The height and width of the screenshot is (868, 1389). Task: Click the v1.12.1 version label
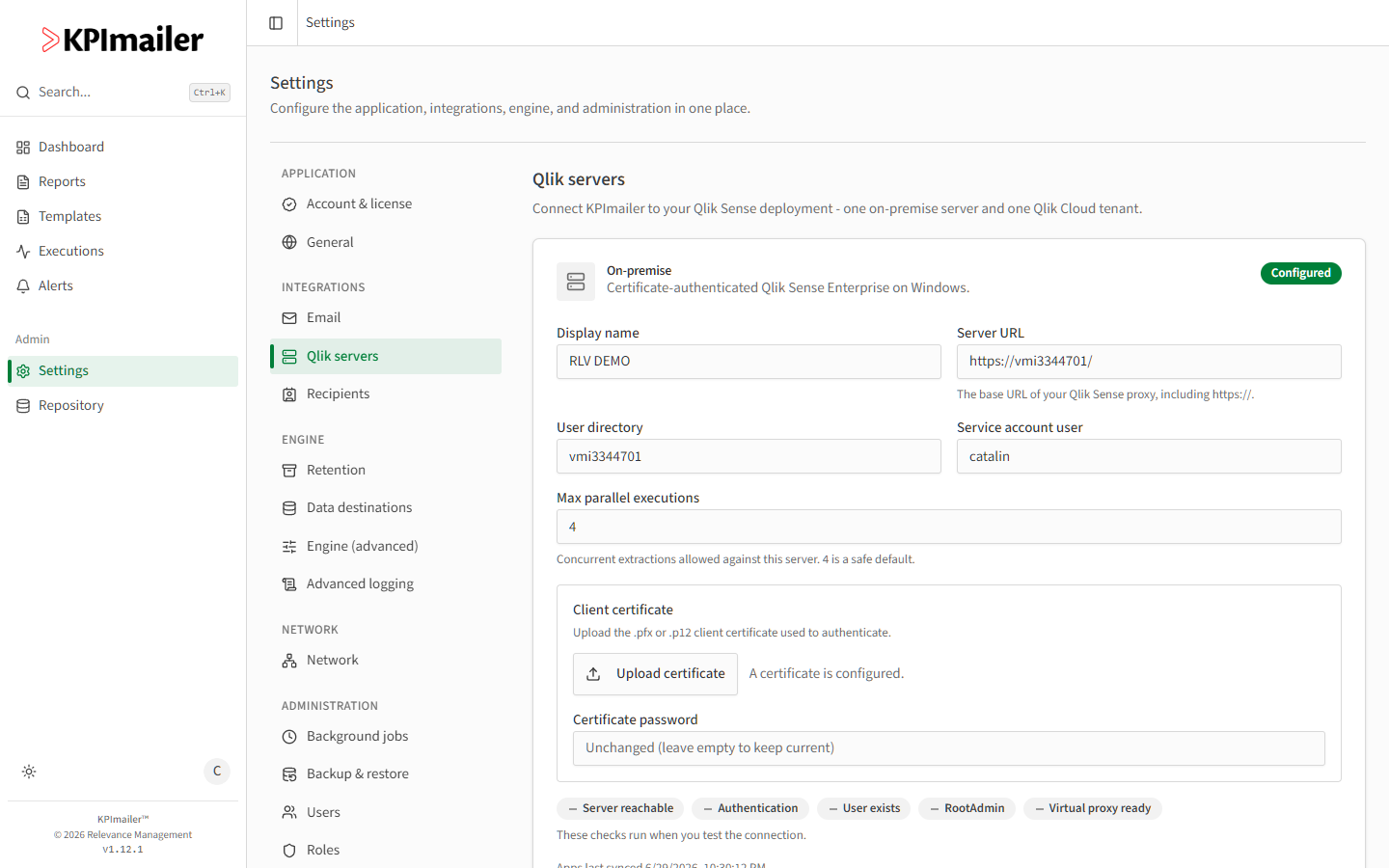pyautogui.click(x=123, y=850)
